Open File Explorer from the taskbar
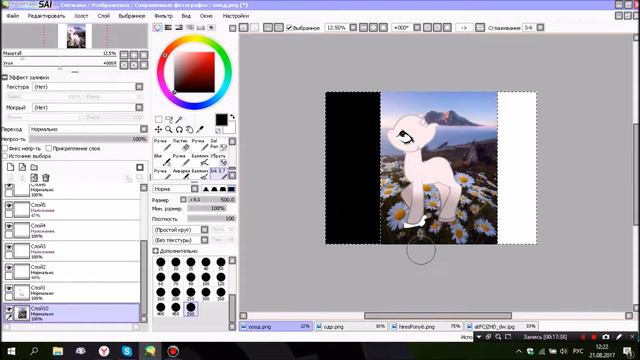The height and width of the screenshot is (360, 640). tap(58, 351)
